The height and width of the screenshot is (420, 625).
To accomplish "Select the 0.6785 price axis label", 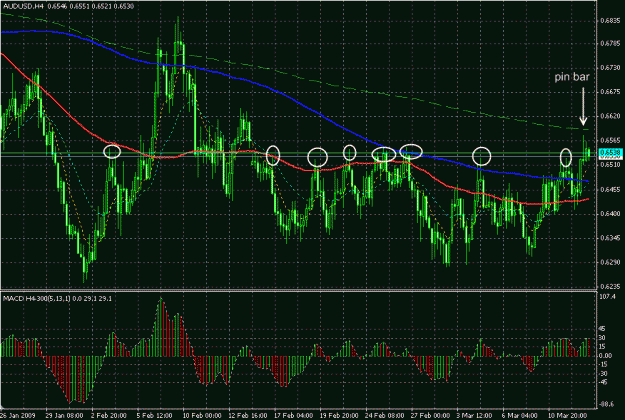I will 610,43.
